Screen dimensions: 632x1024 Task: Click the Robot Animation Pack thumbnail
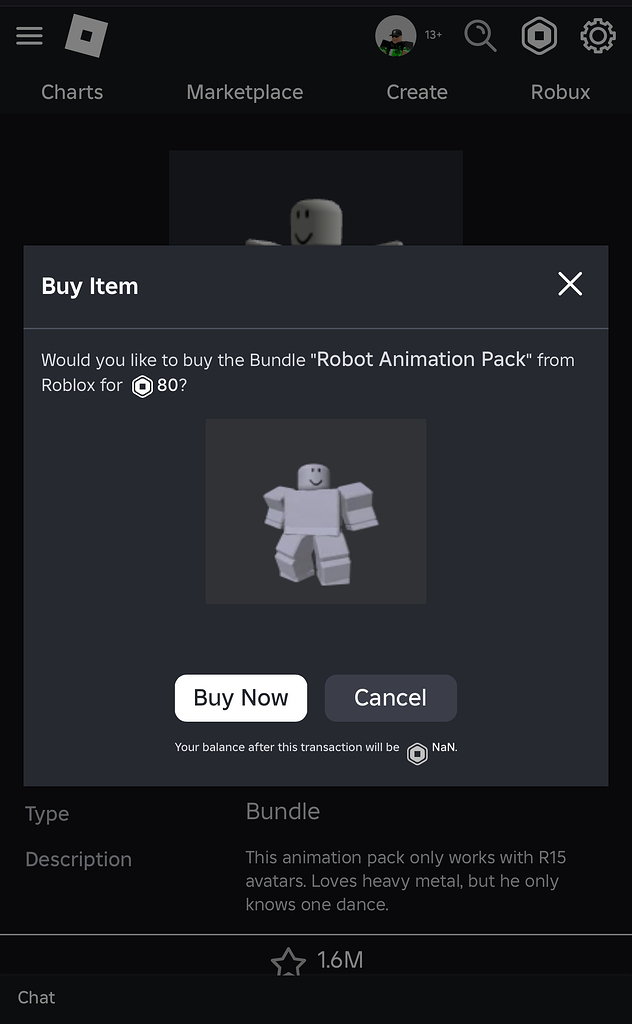pos(316,511)
